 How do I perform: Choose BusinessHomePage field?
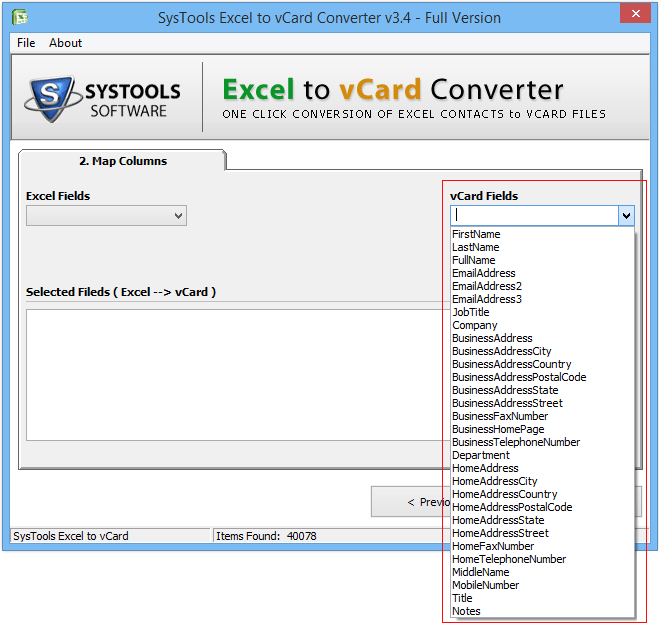542,430
